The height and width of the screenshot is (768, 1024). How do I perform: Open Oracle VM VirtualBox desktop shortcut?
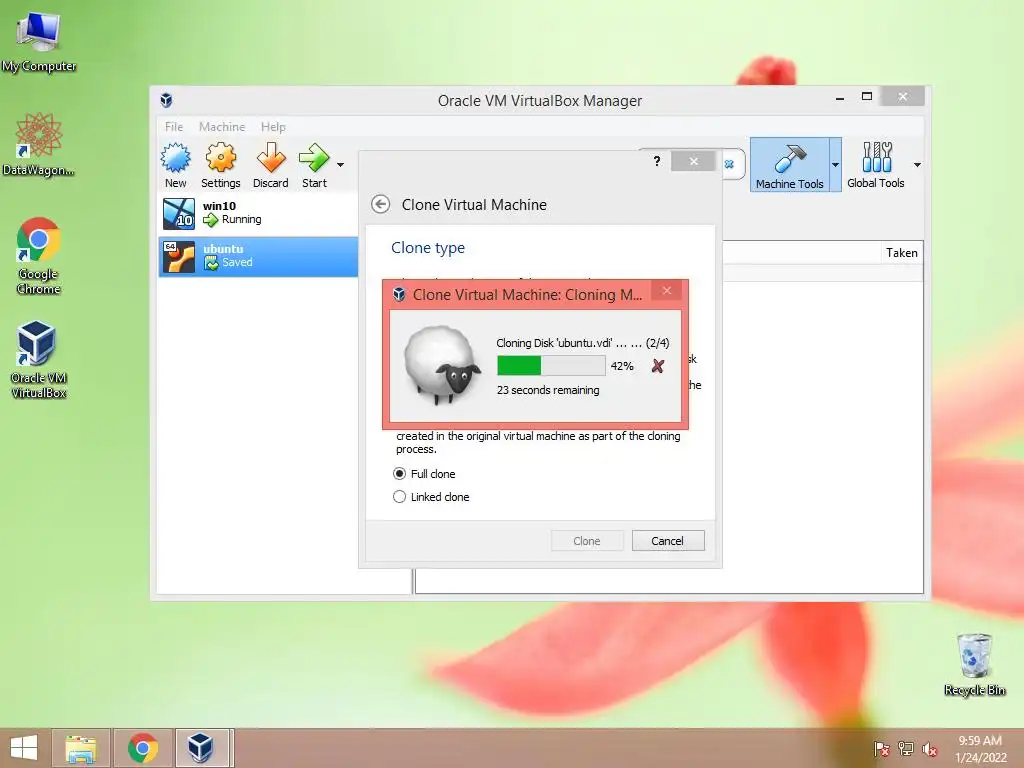coord(39,359)
